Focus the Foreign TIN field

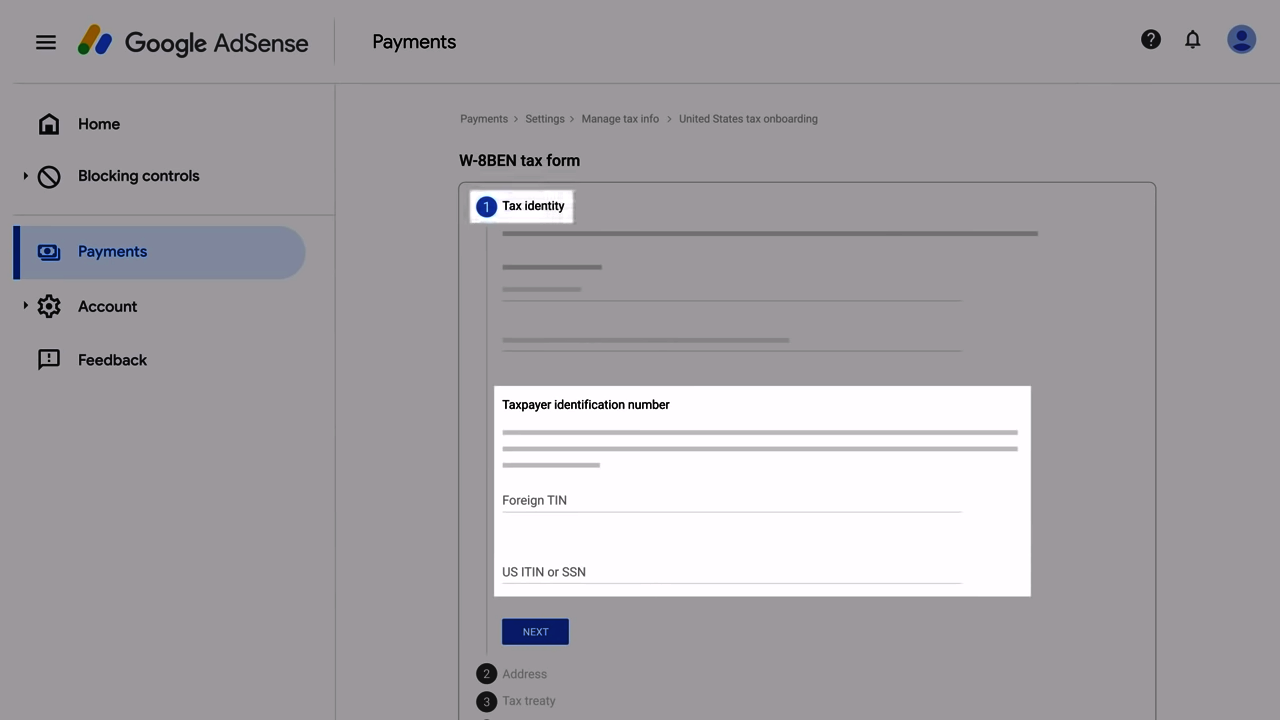click(731, 500)
